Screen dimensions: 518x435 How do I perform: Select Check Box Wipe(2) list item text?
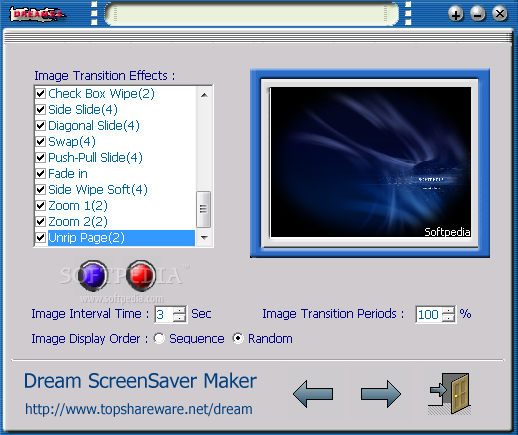click(102, 94)
